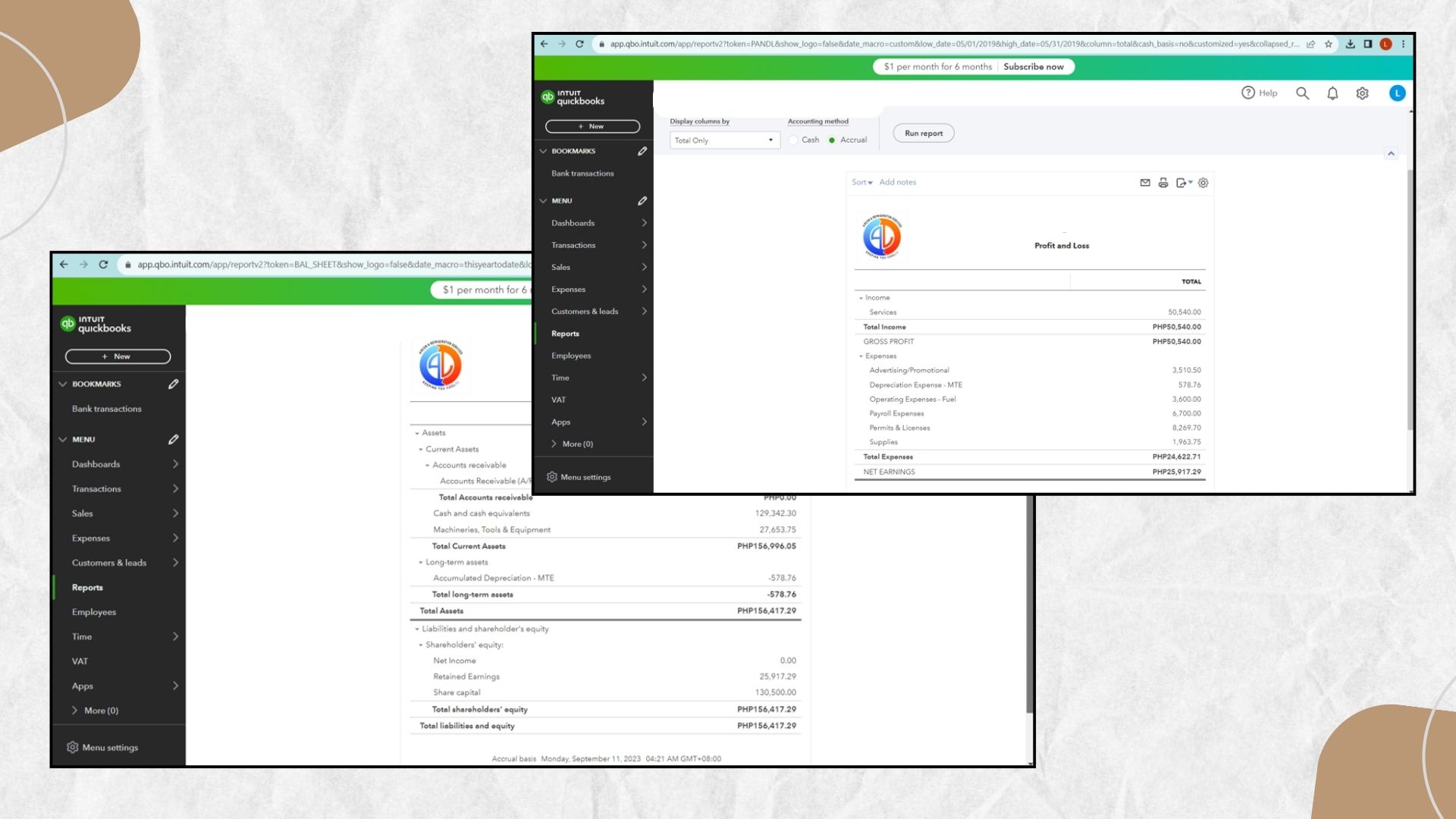Viewport: 1456px width, 819px height.
Task: Click the Run report button
Action: click(924, 133)
